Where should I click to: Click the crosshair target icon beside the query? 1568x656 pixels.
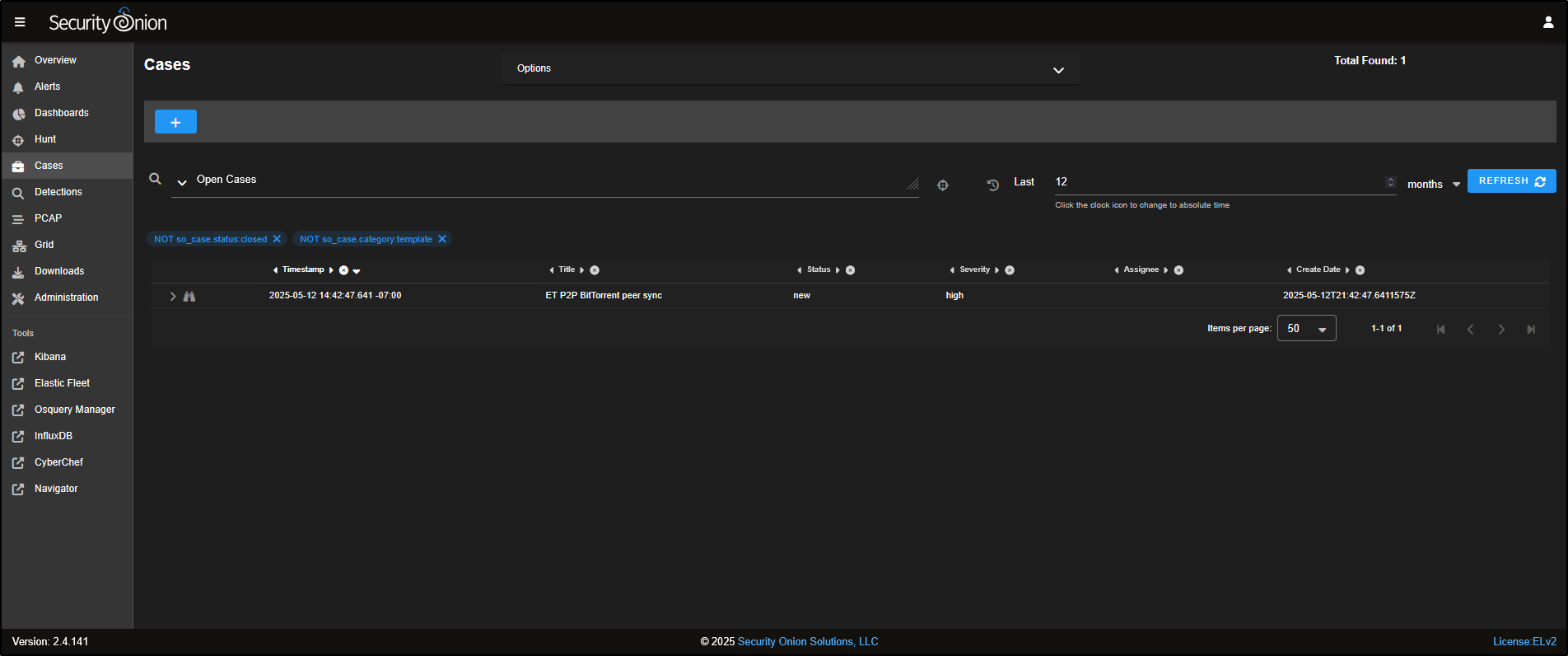pyautogui.click(x=943, y=185)
